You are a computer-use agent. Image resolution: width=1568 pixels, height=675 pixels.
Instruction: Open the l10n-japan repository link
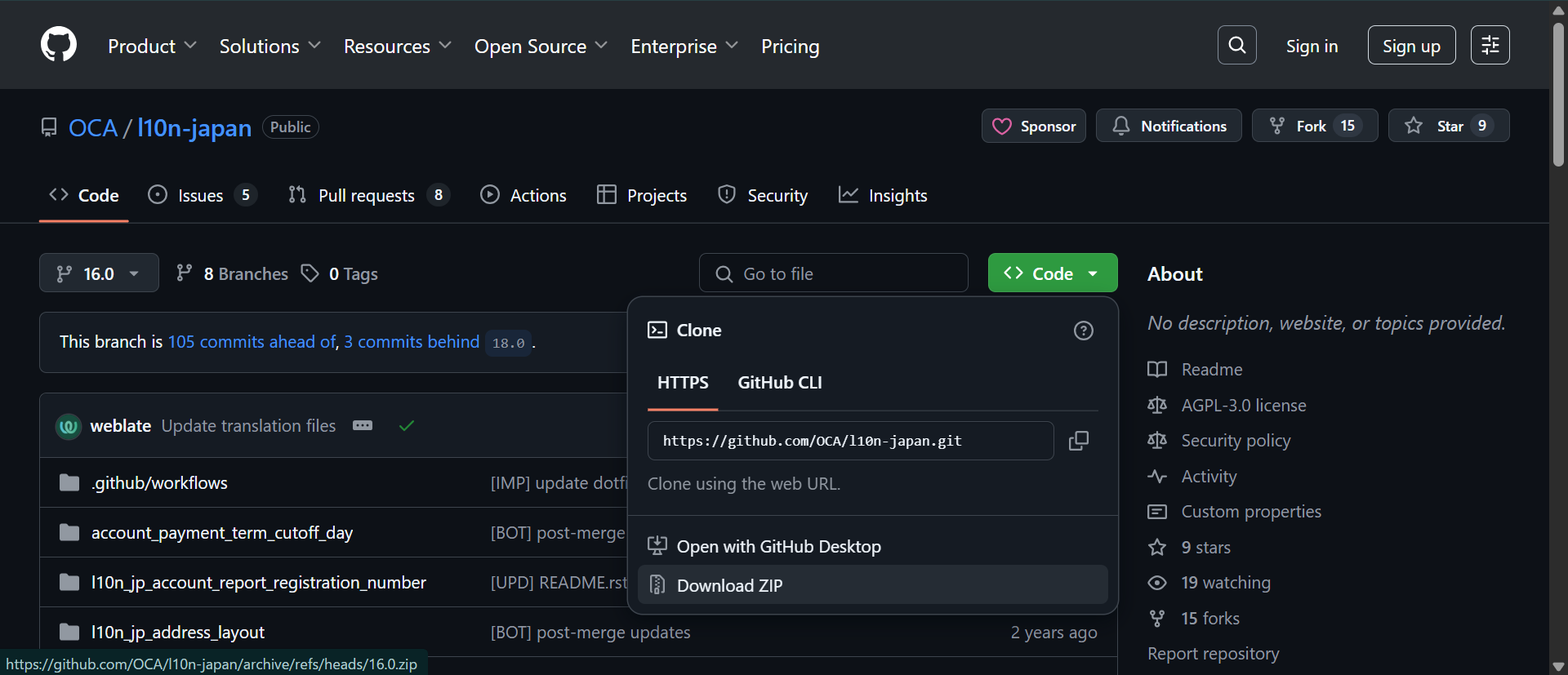coord(194,128)
